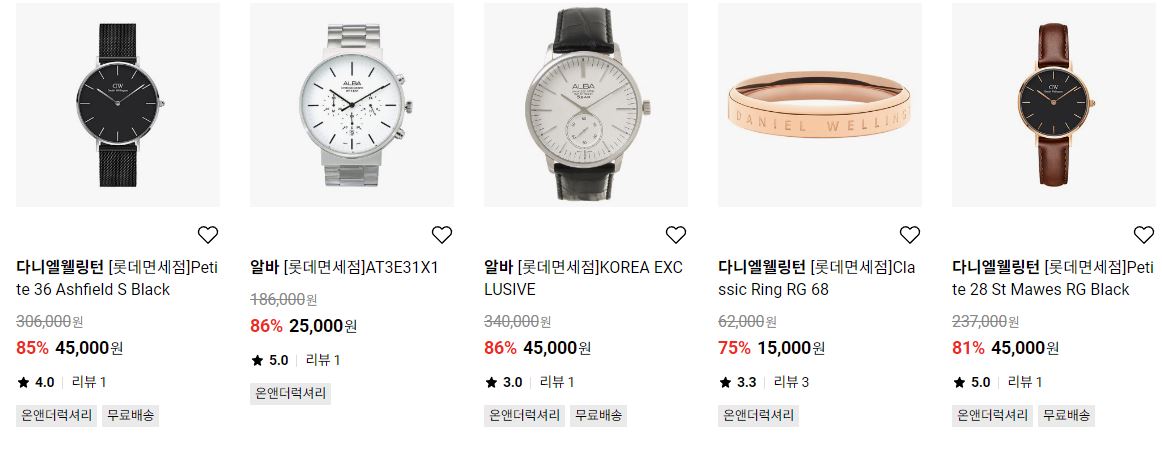Open the black mesh Daniel Wellington watch image
The image size is (1162, 454).
pos(118,104)
